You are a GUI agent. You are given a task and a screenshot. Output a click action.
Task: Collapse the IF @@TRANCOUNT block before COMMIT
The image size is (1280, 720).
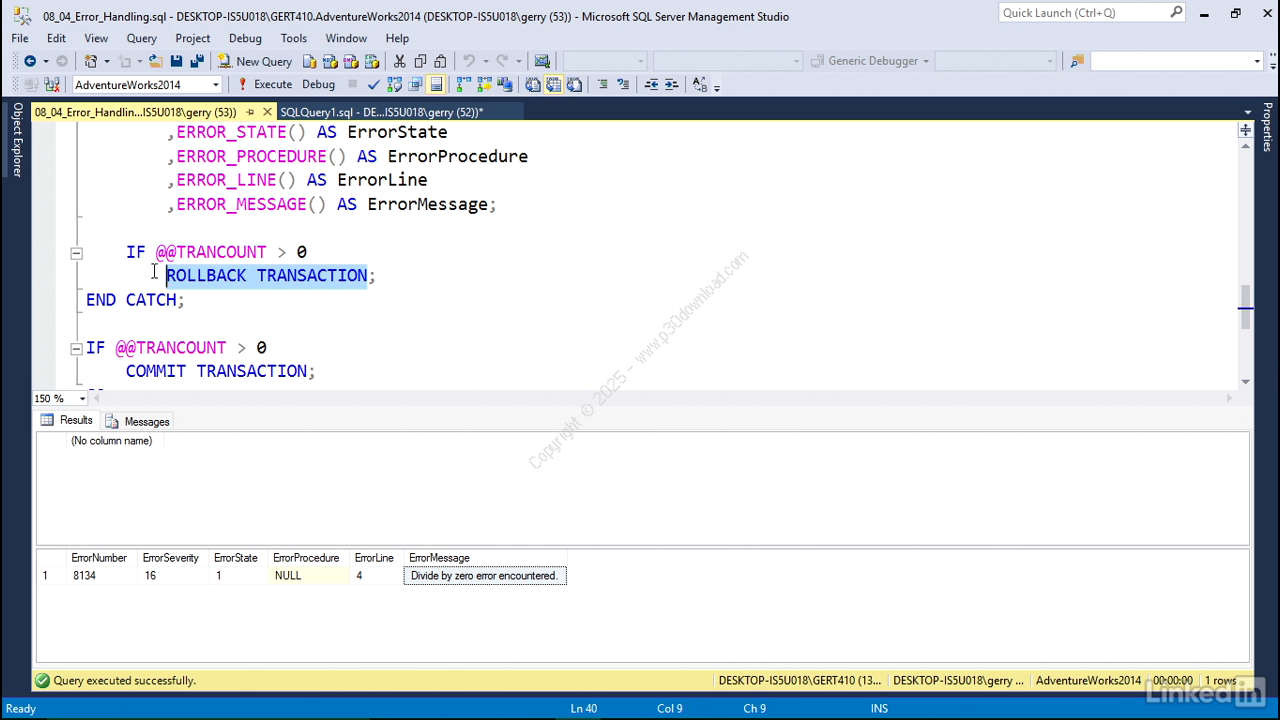pos(76,348)
